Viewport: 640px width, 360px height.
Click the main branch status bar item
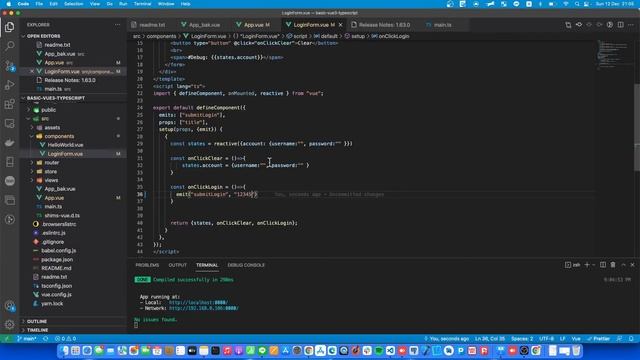27,339
